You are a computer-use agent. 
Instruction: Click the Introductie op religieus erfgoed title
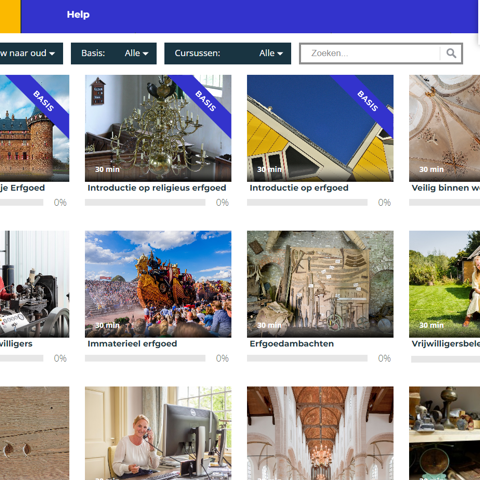pyautogui.click(x=157, y=188)
